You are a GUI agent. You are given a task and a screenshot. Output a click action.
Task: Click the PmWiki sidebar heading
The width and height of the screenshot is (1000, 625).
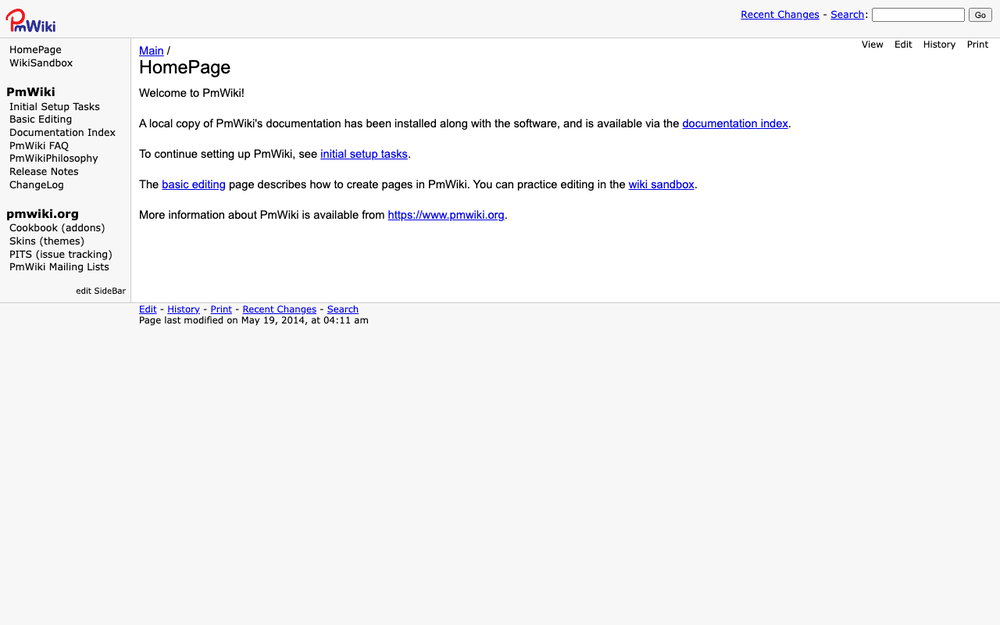point(31,92)
